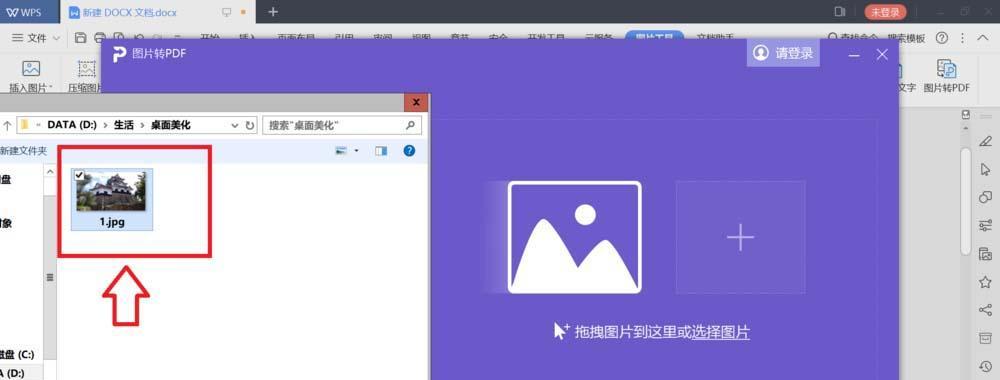
Task: Switch to the 新建 DOCX 文档.docx tab
Action: pyautogui.click(x=129, y=12)
